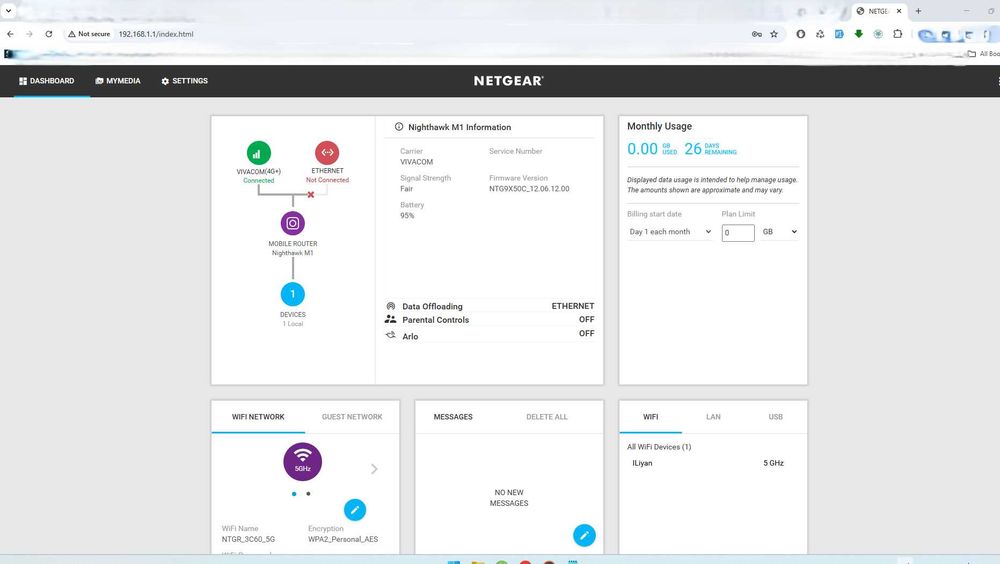Click the green VIVACOM signal icon
The image size is (1000, 564).
click(x=258, y=153)
